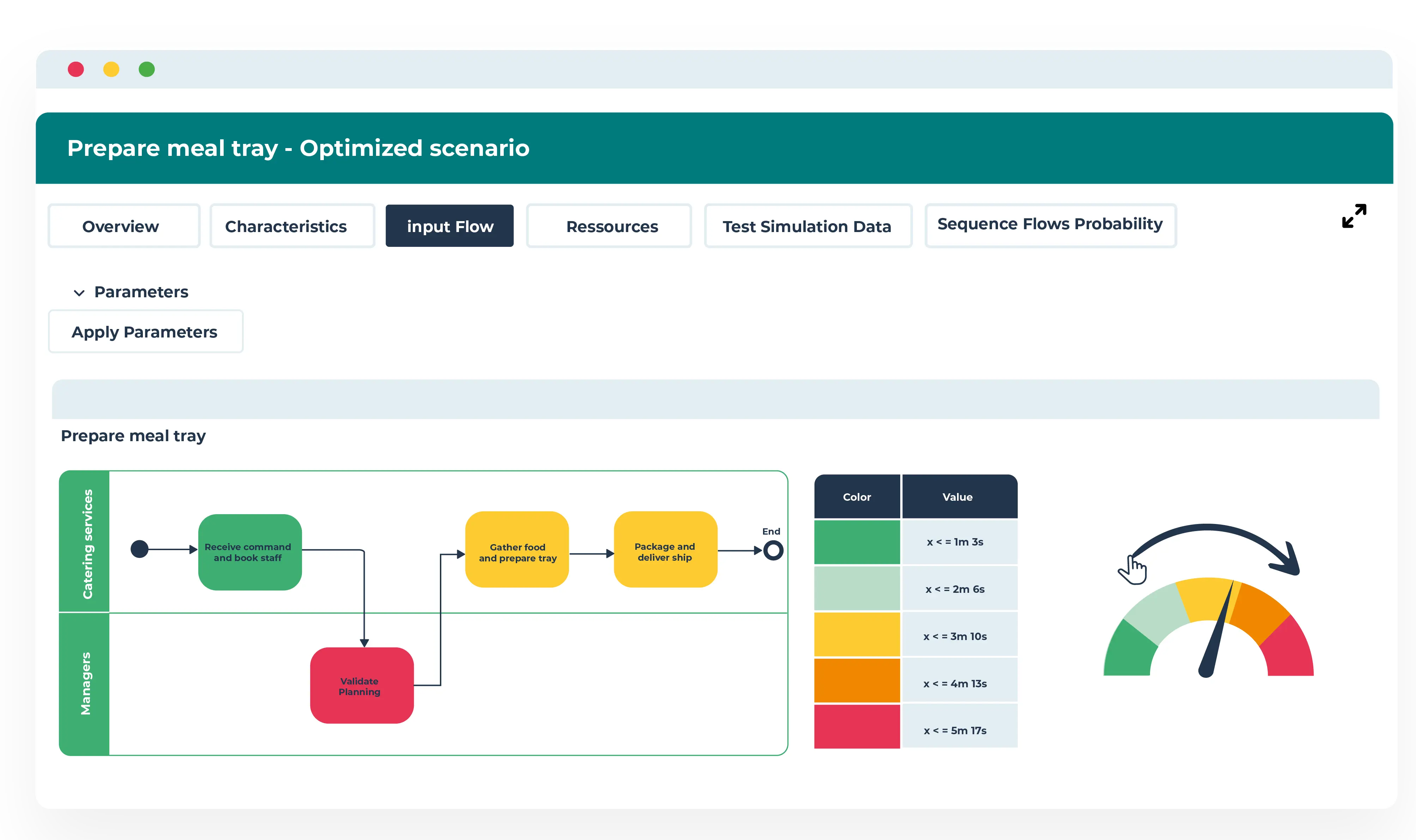Click the expand fullscreen arrows icon
Viewport: 1416px width, 840px height.
[1354, 216]
